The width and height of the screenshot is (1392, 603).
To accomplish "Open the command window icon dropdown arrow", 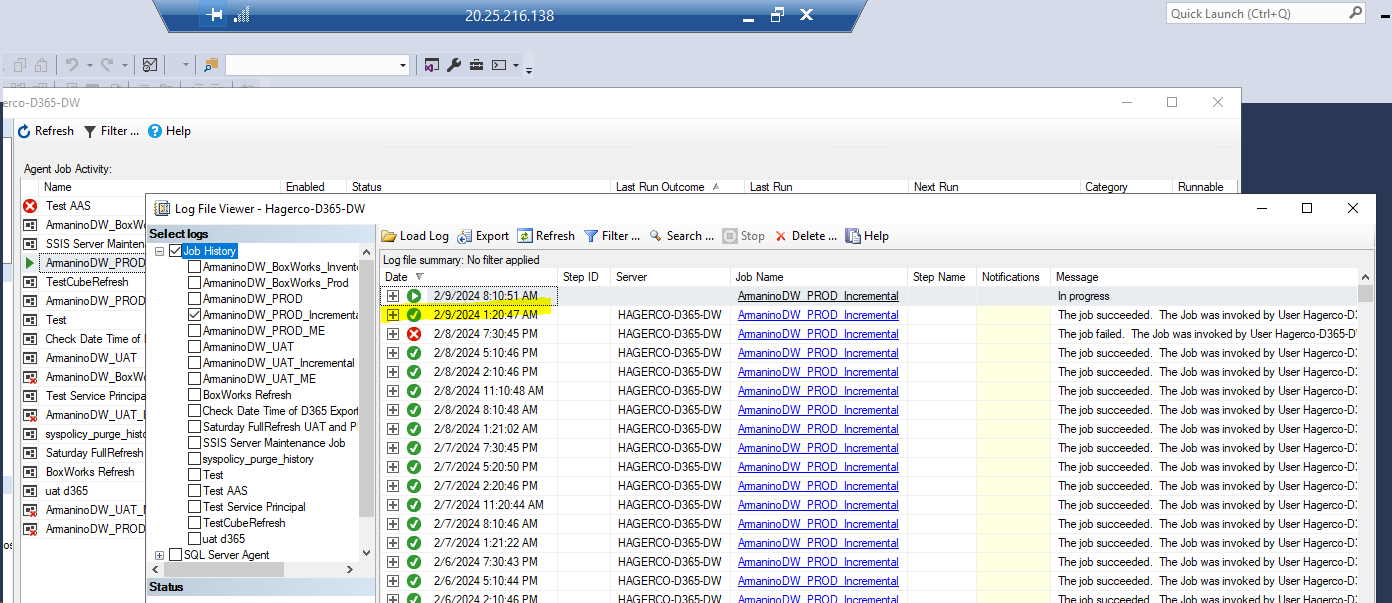I will click(x=515, y=65).
